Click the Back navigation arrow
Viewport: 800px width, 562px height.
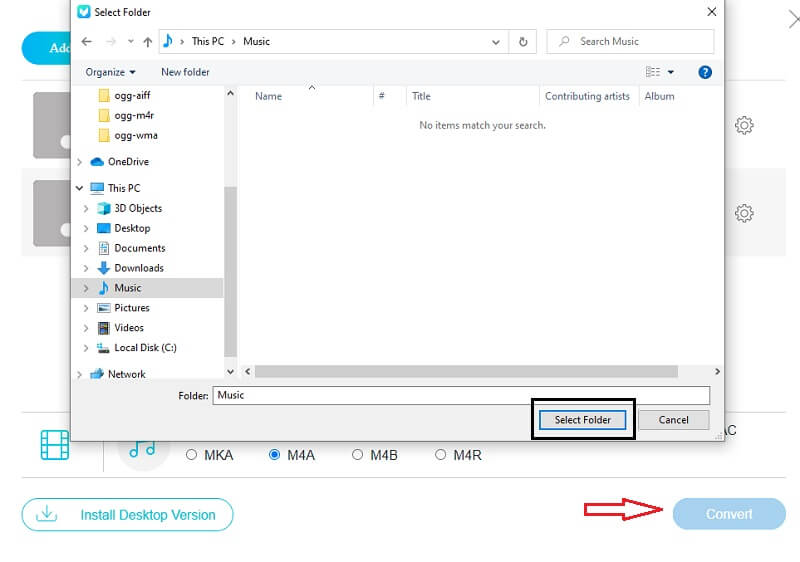86,42
